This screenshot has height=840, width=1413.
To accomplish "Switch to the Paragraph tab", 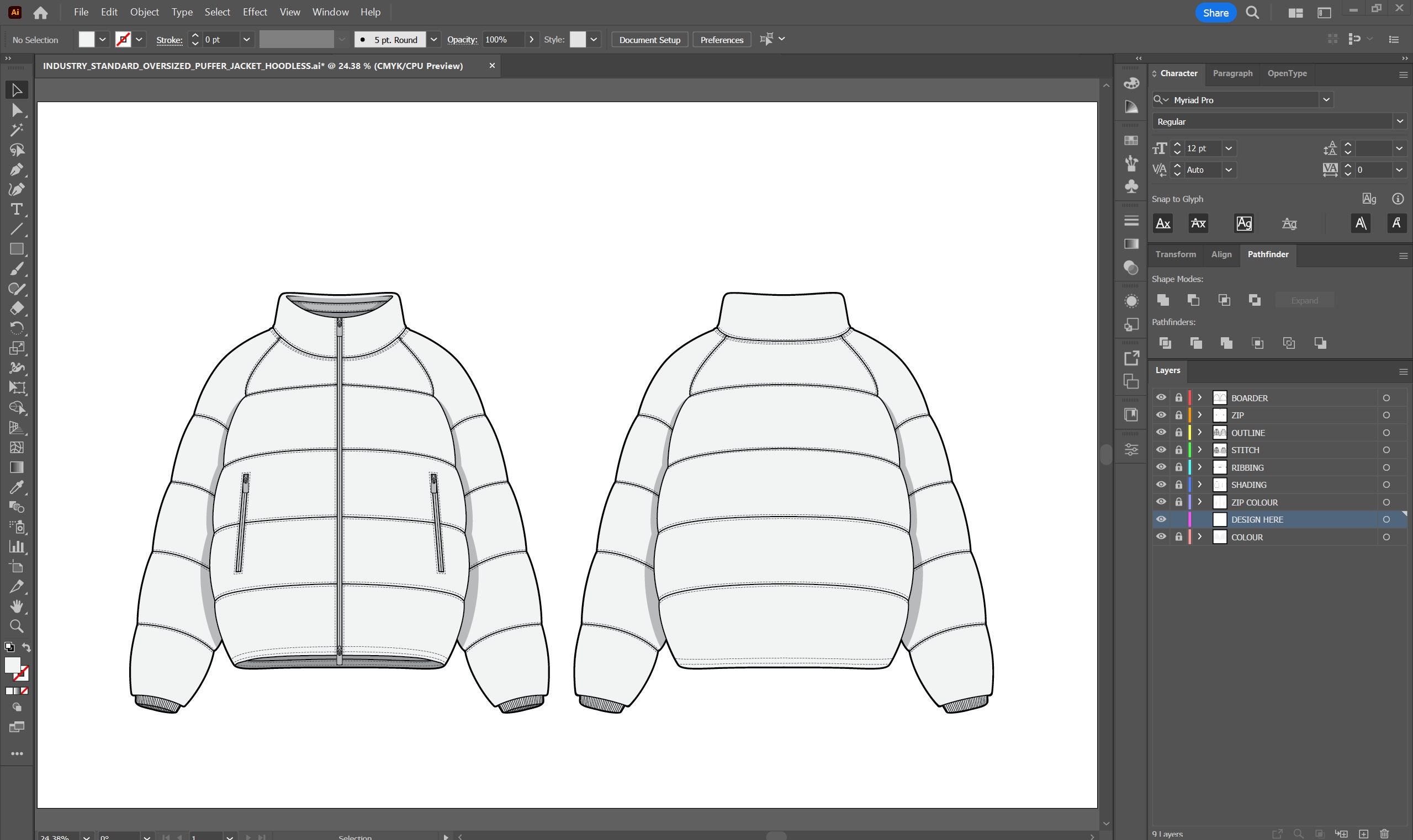I will pos(1233,73).
